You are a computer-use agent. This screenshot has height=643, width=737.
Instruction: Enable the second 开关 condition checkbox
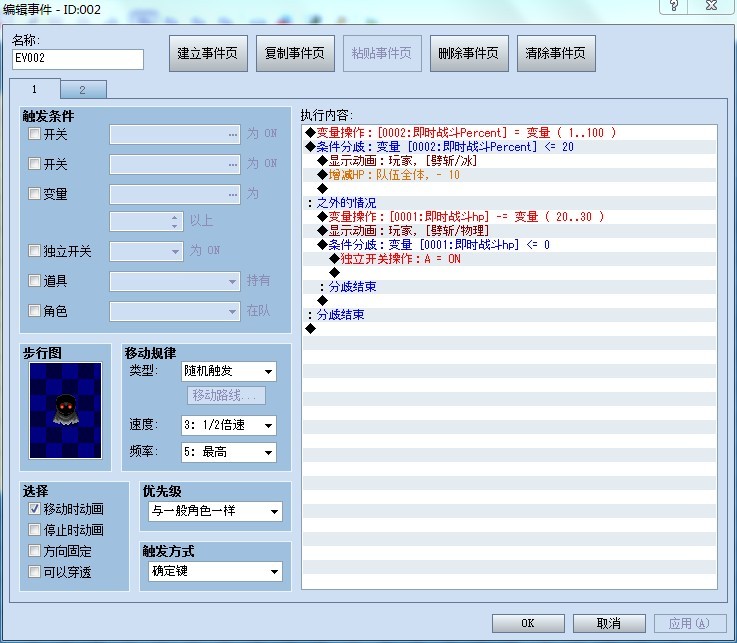pos(34,164)
